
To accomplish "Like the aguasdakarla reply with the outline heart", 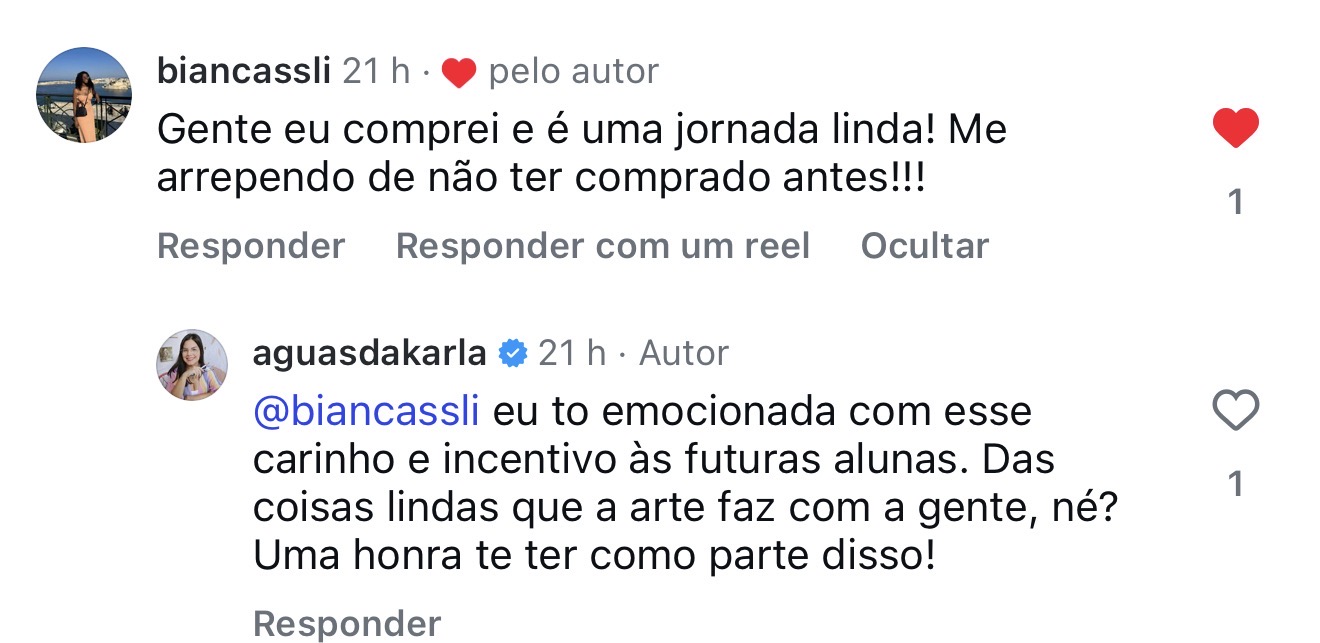I will click(1235, 411).
